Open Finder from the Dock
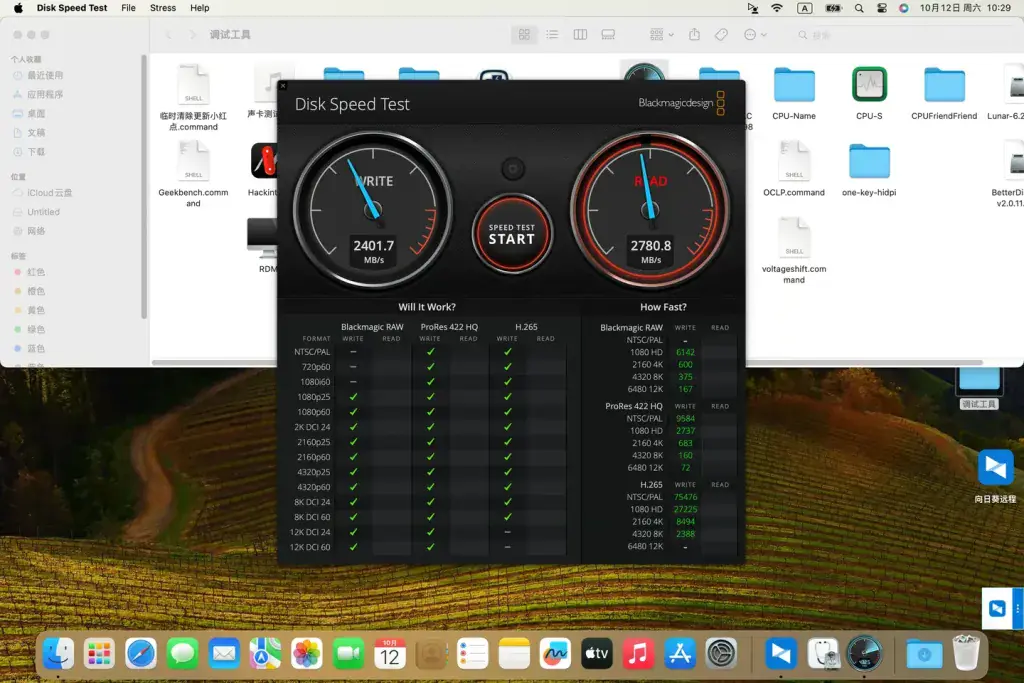Screen dimensions: 1024x683 pos(58,654)
